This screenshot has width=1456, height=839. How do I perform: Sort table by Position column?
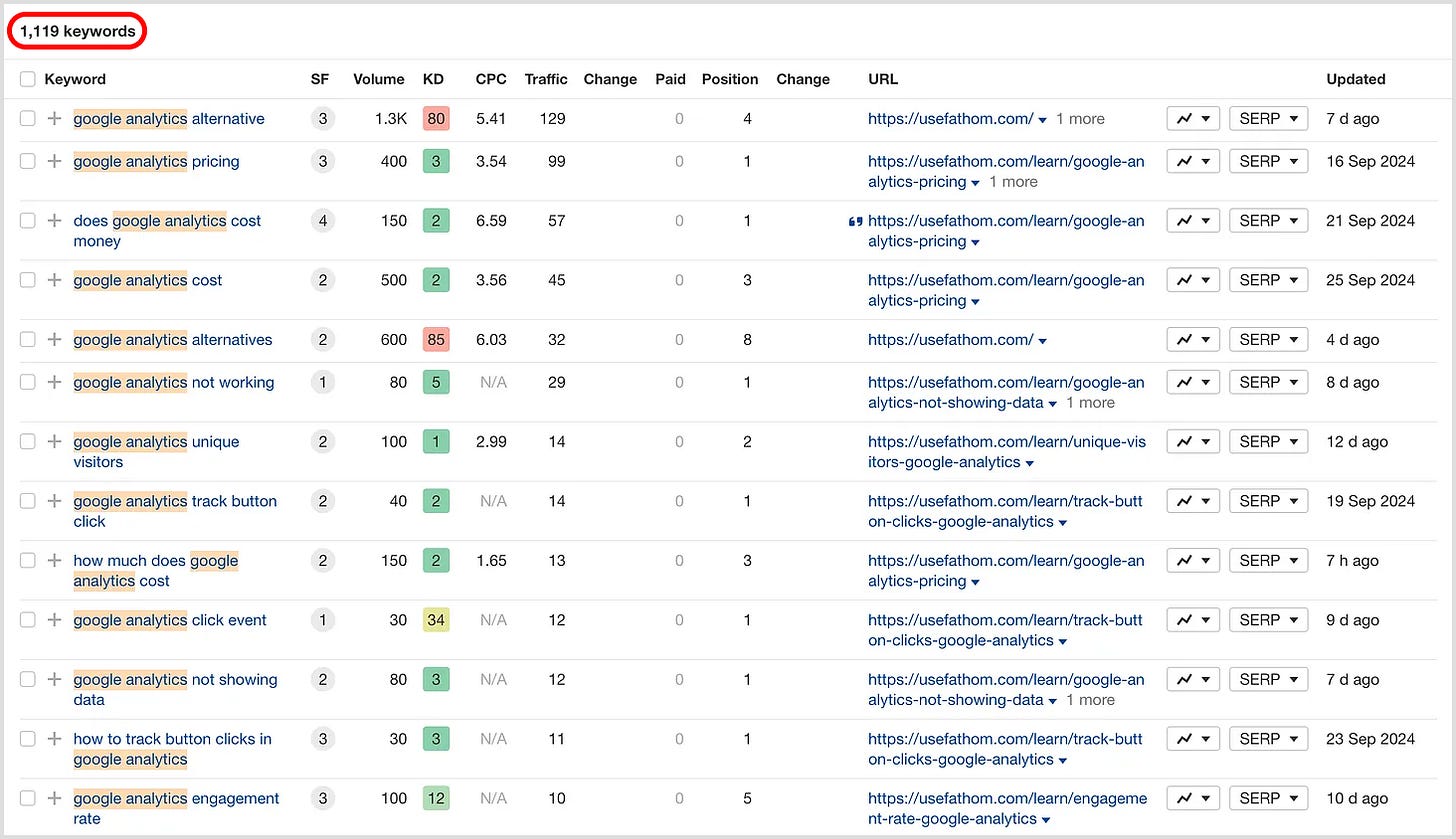730,79
